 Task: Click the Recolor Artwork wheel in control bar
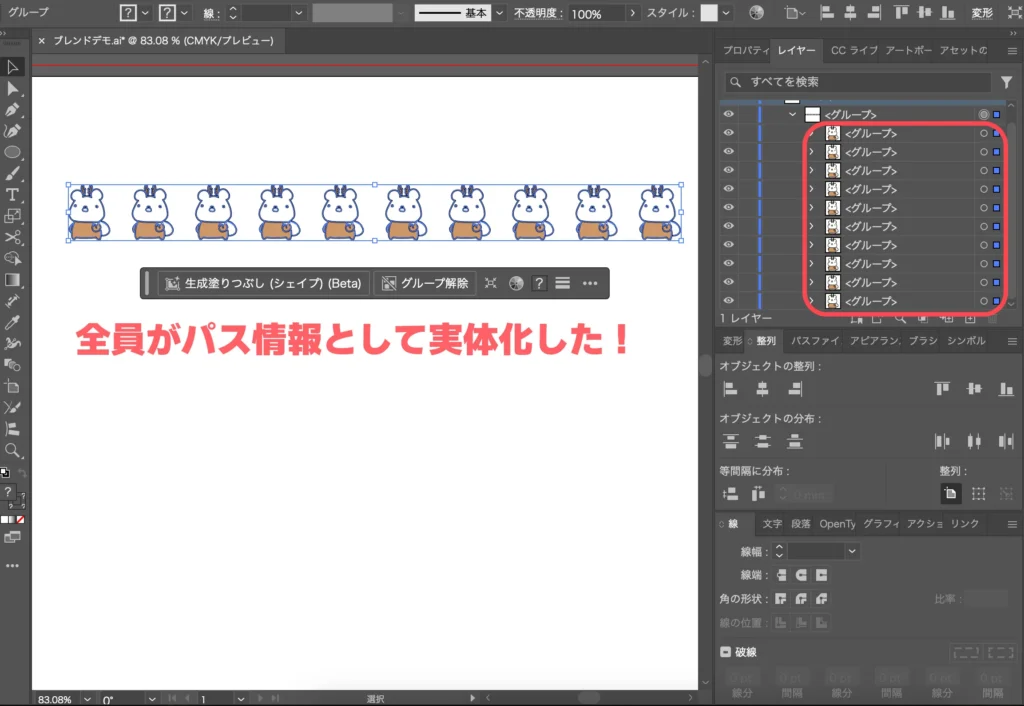coord(756,14)
